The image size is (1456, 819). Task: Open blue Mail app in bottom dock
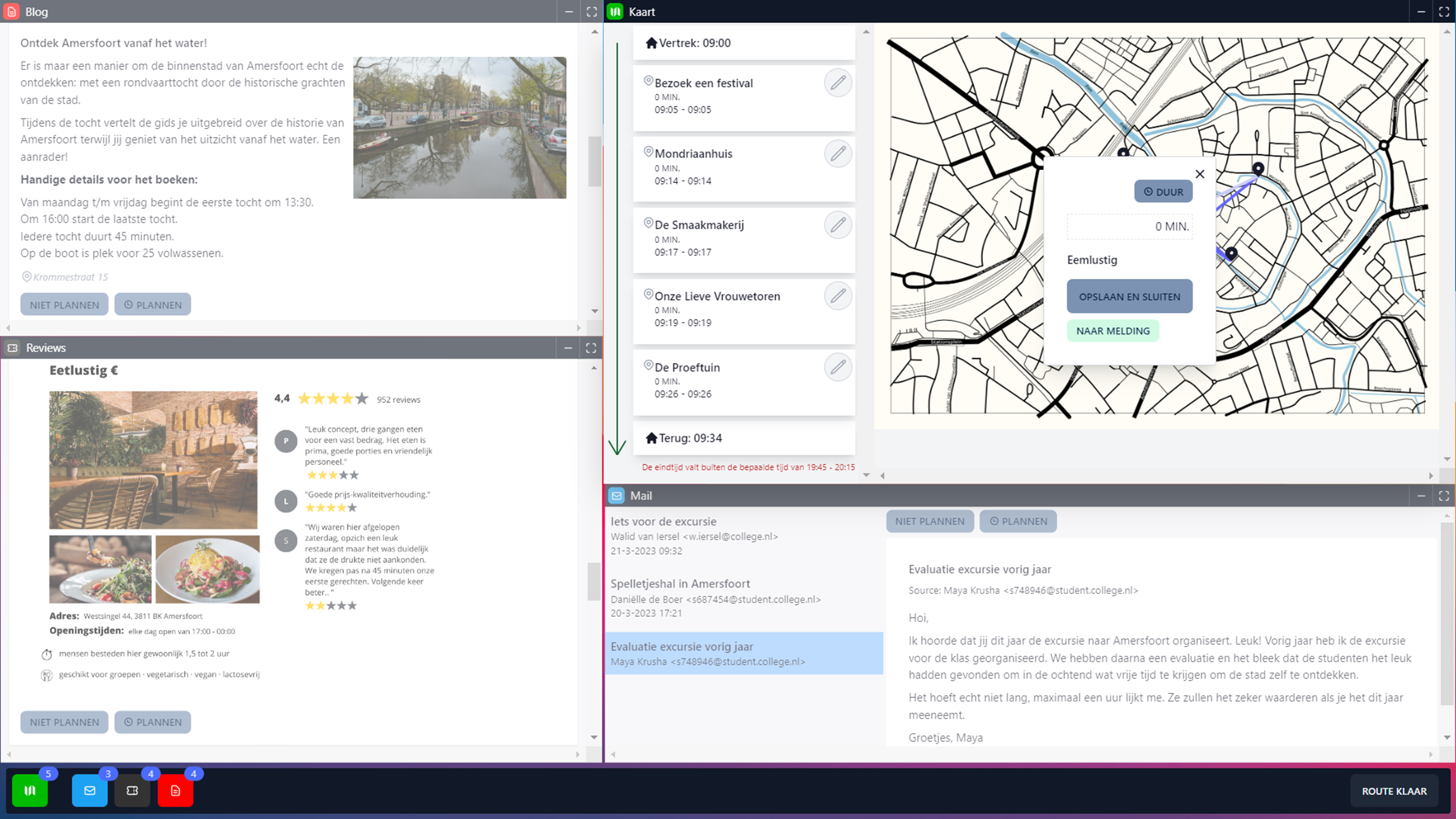89,790
